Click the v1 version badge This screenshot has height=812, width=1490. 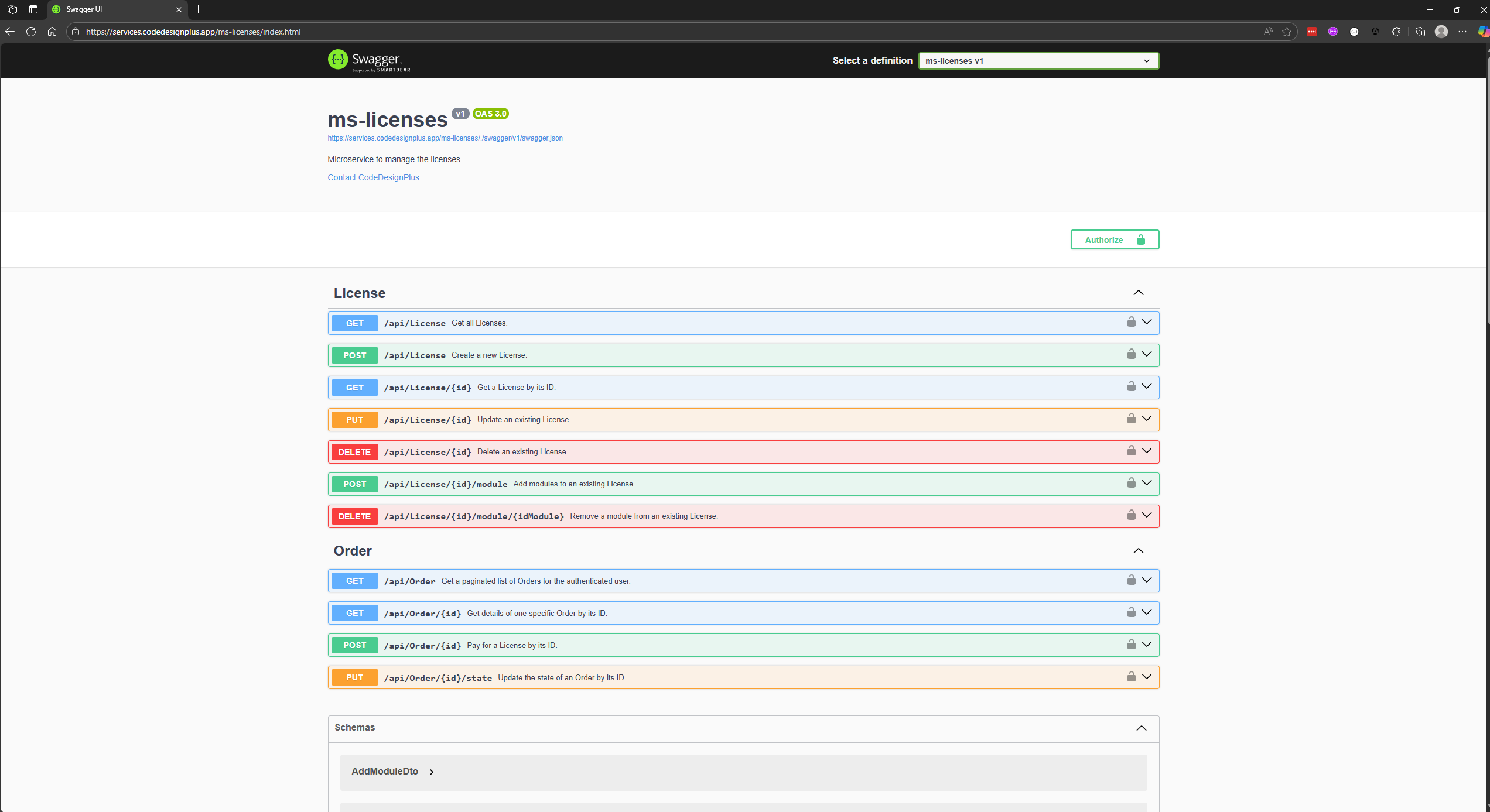(460, 114)
